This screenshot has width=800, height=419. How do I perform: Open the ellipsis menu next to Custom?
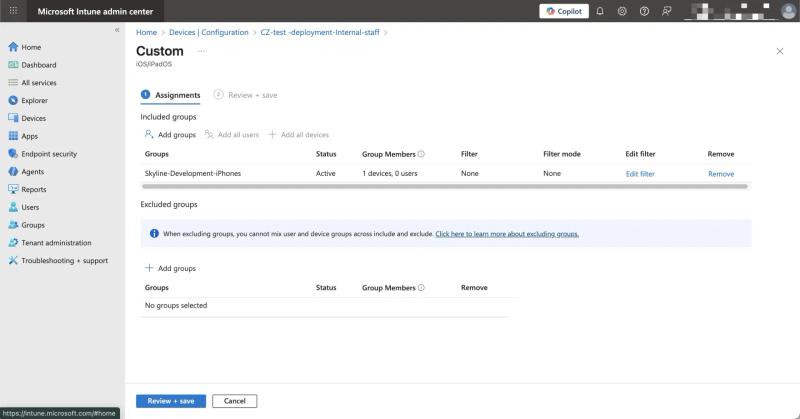pos(202,51)
